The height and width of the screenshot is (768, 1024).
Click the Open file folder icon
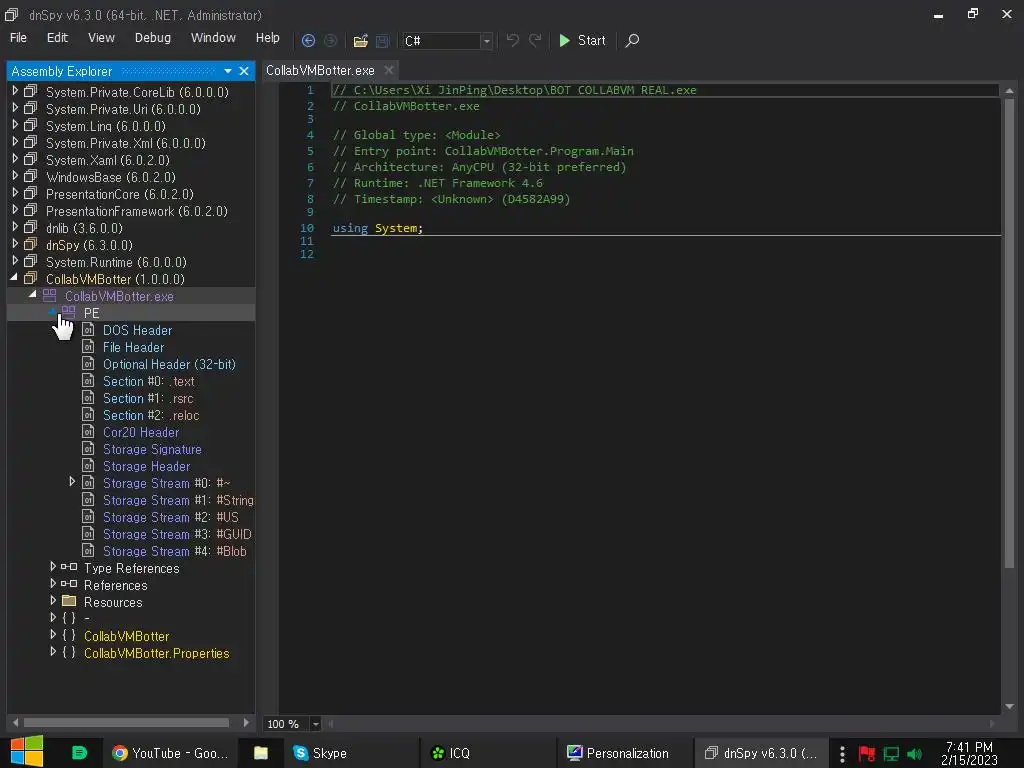(x=360, y=40)
